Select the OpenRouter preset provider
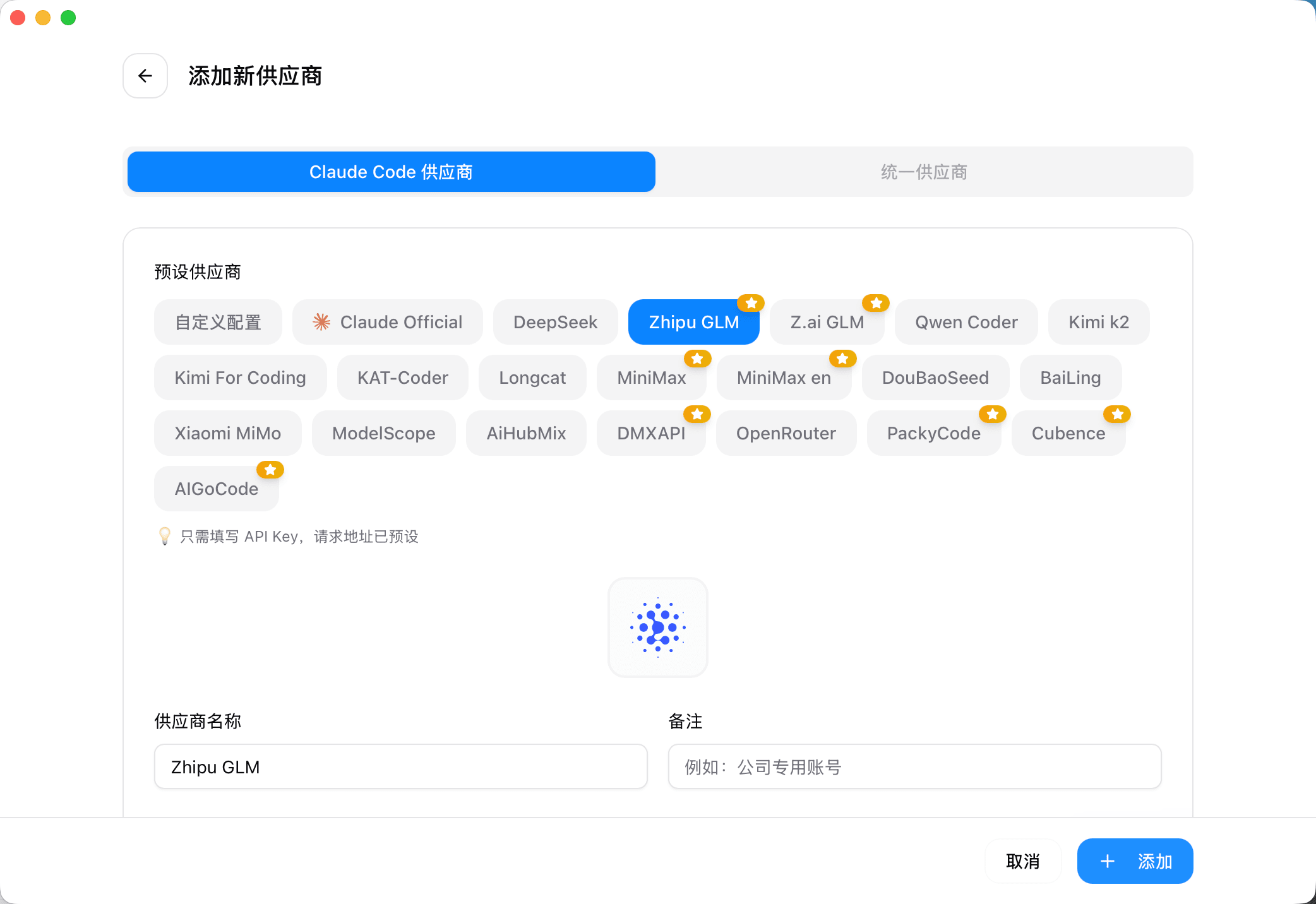Viewport: 1316px width, 904px height. pyautogui.click(x=786, y=433)
